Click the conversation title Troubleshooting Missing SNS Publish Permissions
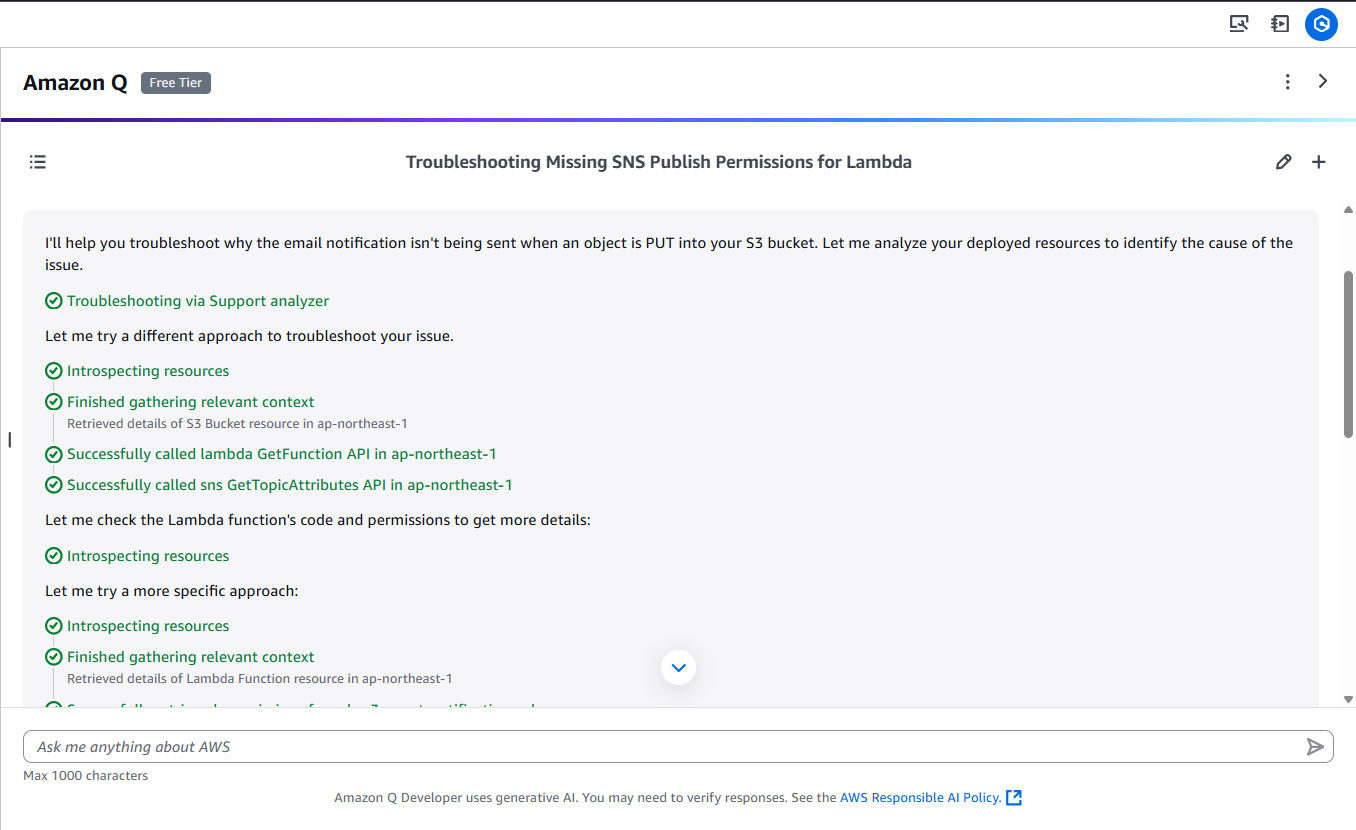Screen dimensions: 1356x830 659,162
